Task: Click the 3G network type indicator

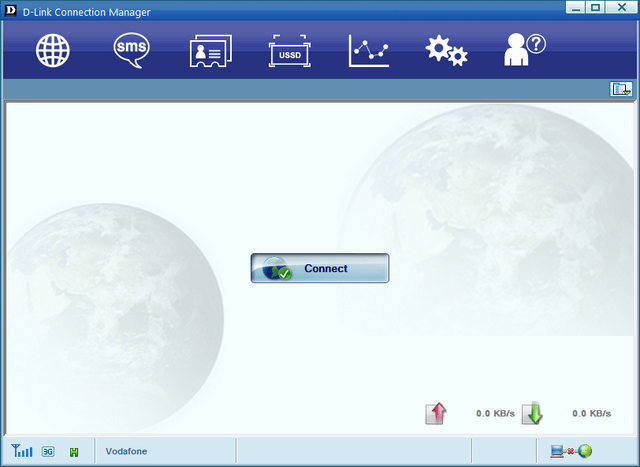Action: 48,452
